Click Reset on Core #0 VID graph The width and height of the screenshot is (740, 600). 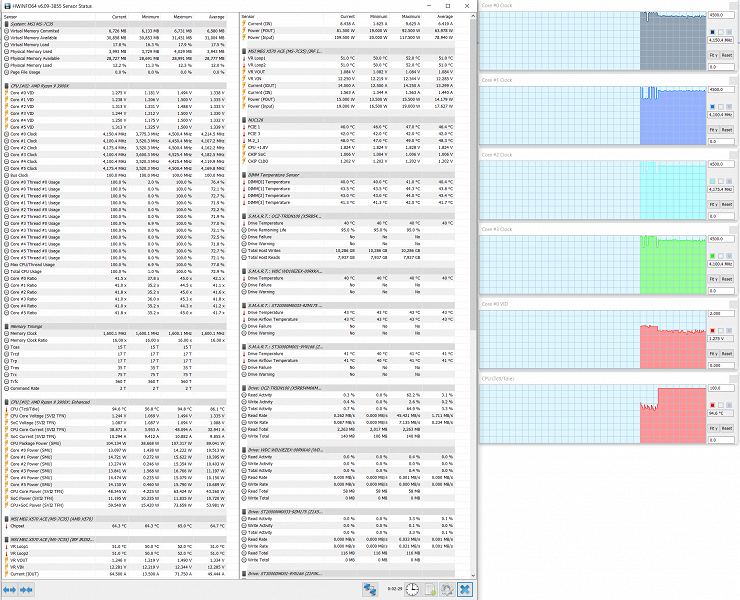tap(727, 354)
